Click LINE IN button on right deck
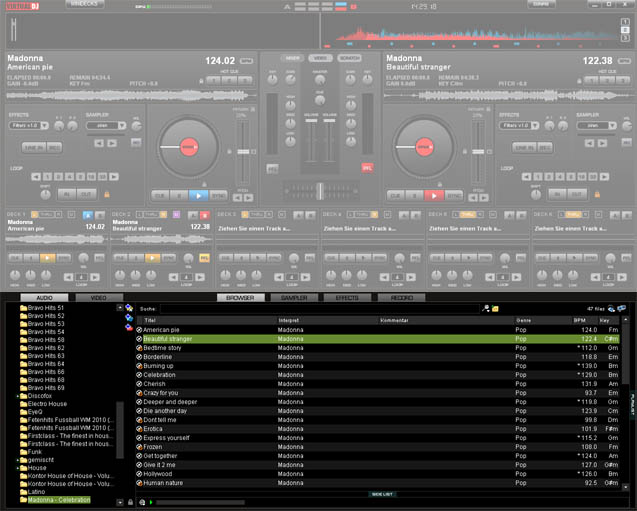The width and height of the screenshot is (637, 511). click(524, 148)
